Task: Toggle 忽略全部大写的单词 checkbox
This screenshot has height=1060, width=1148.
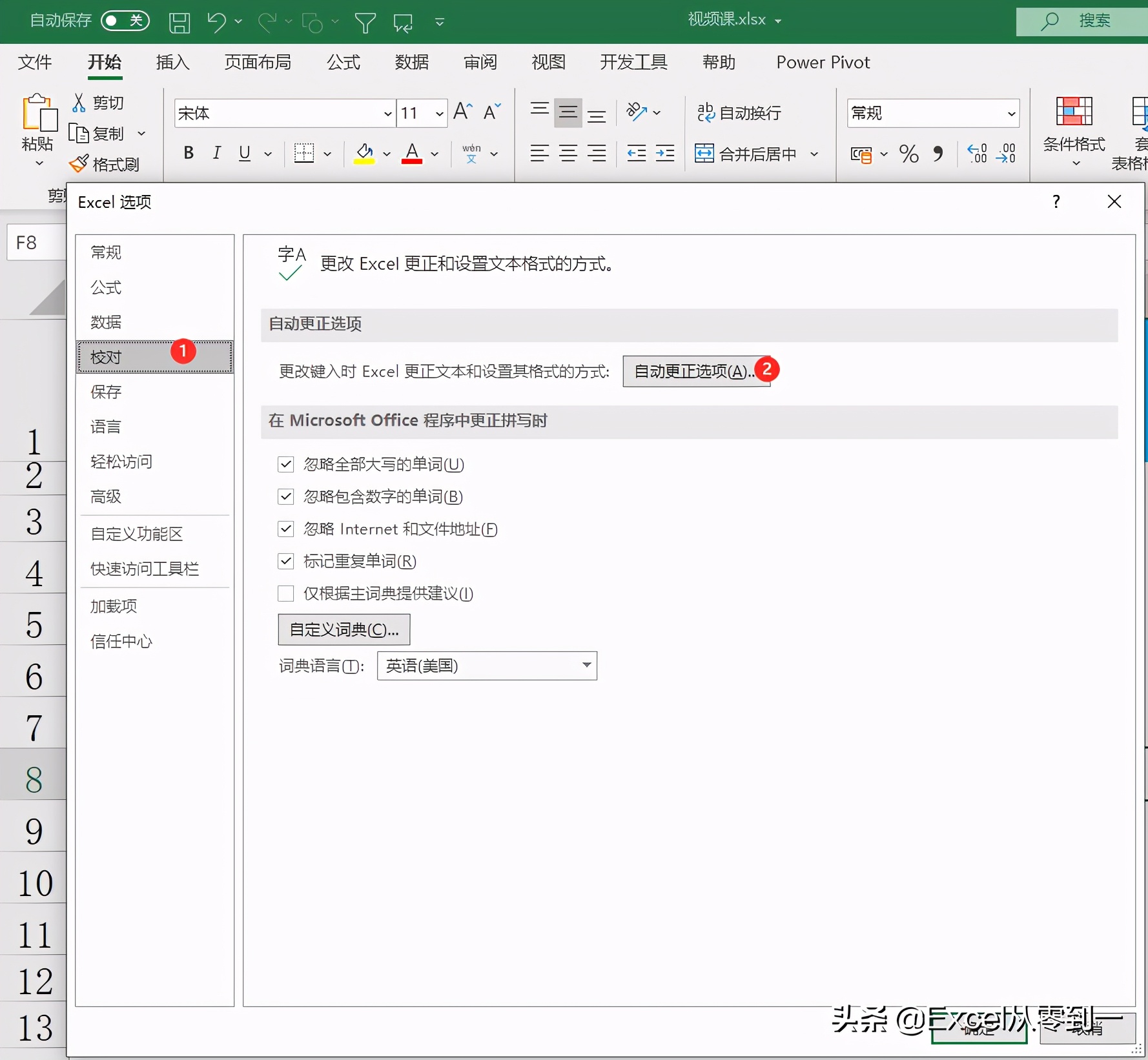Action: pyautogui.click(x=286, y=464)
